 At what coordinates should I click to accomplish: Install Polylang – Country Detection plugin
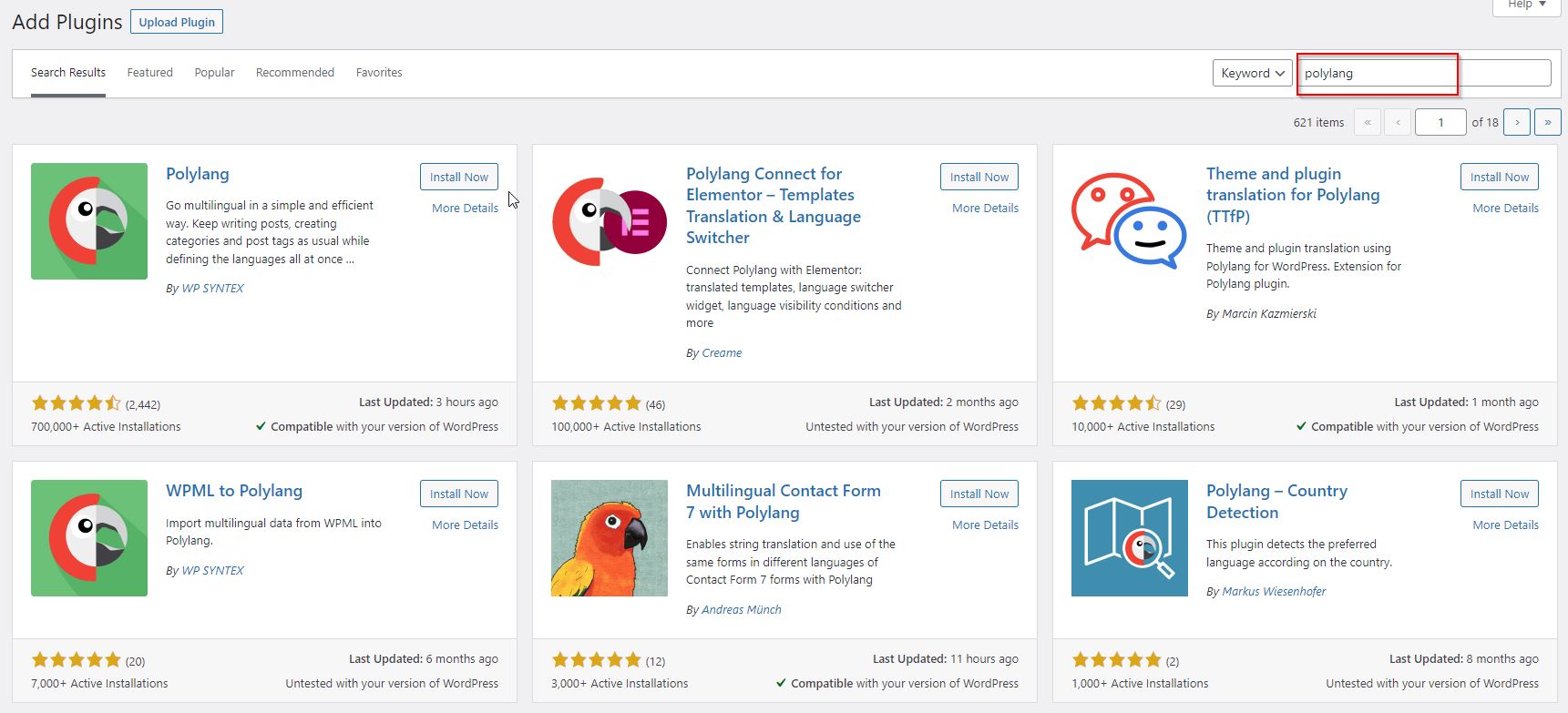[1500, 494]
